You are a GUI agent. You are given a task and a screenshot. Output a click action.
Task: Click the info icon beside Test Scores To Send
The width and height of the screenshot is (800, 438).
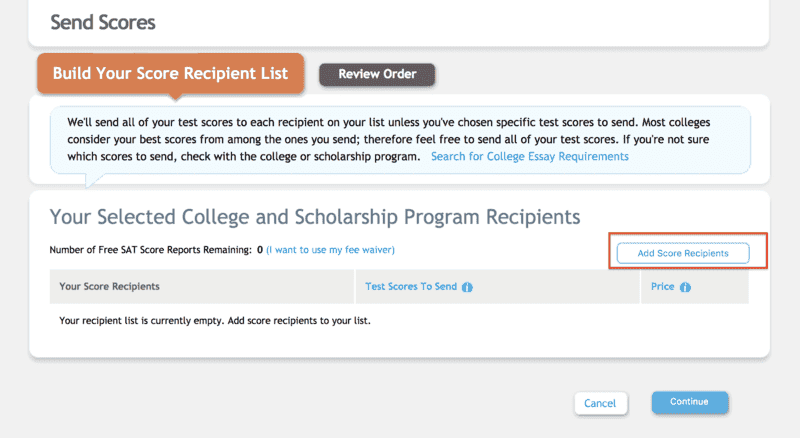pyautogui.click(x=467, y=287)
